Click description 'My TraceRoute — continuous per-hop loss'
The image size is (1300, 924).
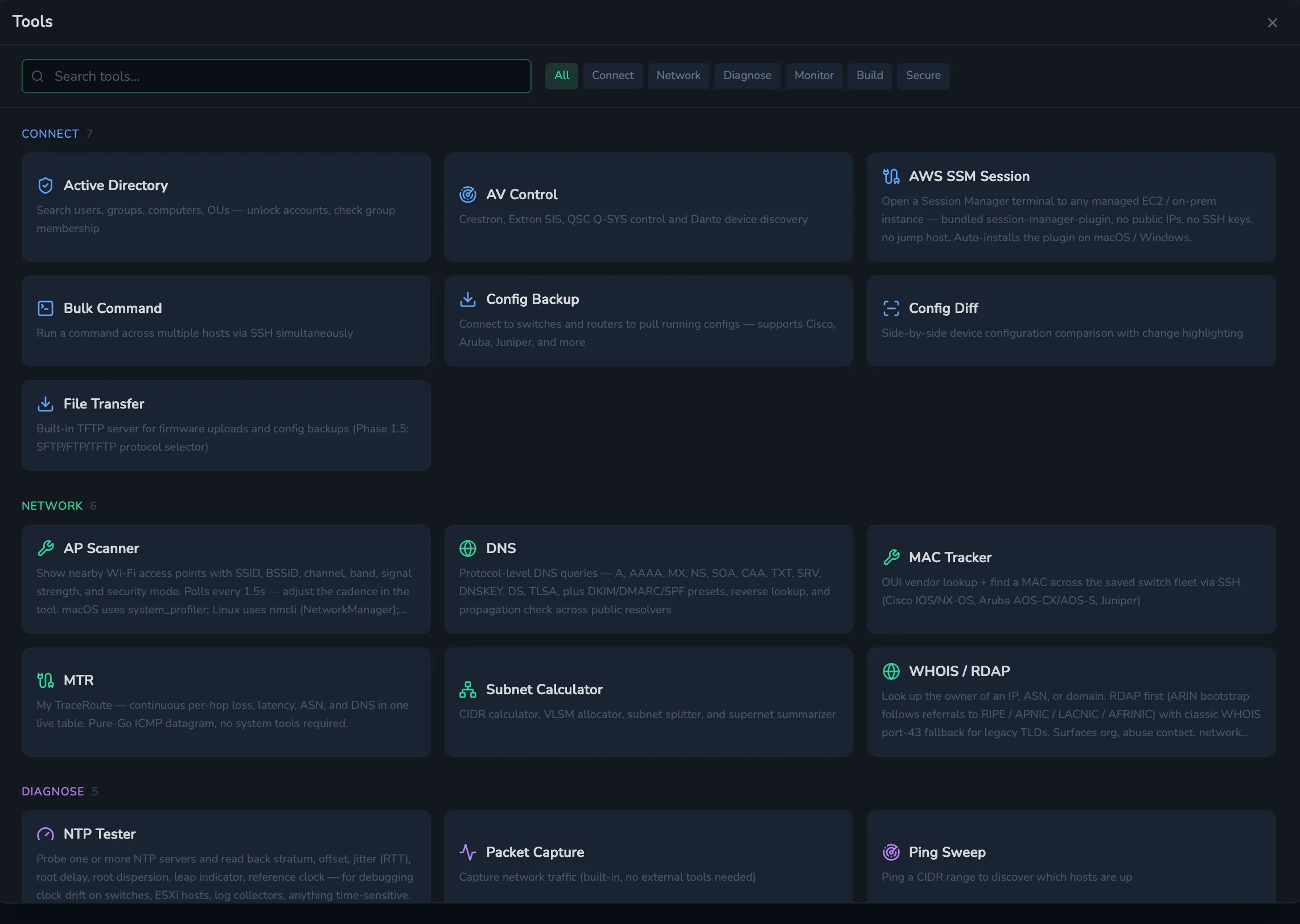[x=223, y=715]
